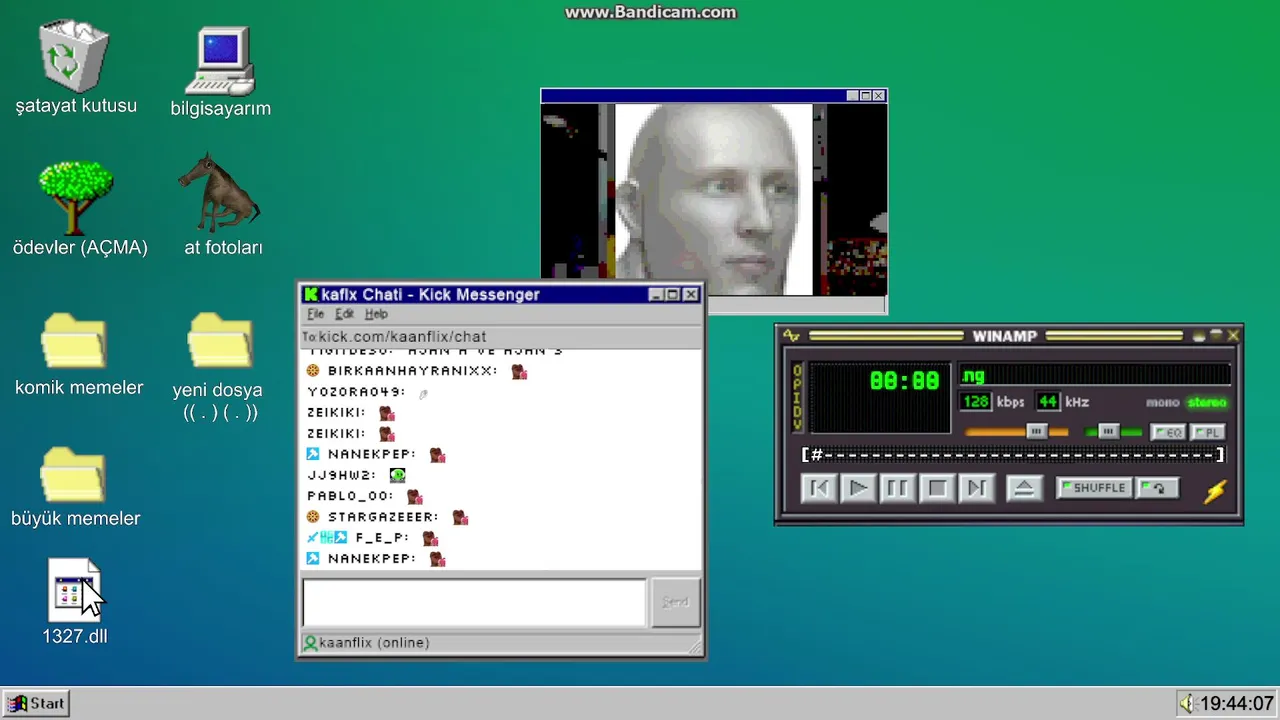Click the Winamp seek position bar
1280x720 pixels.
pyautogui.click(x=1012, y=455)
